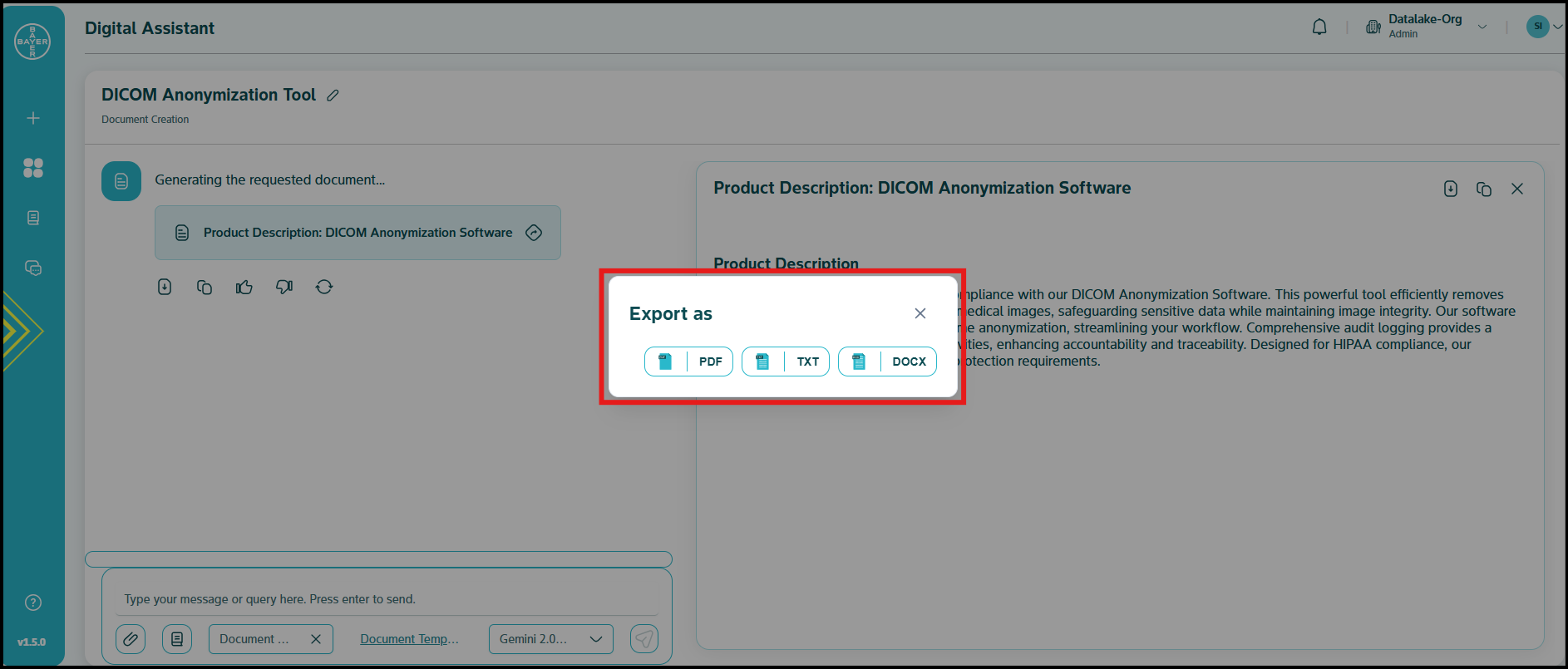
Task: Remove the Document tag chip
Action: [x=316, y=639]
